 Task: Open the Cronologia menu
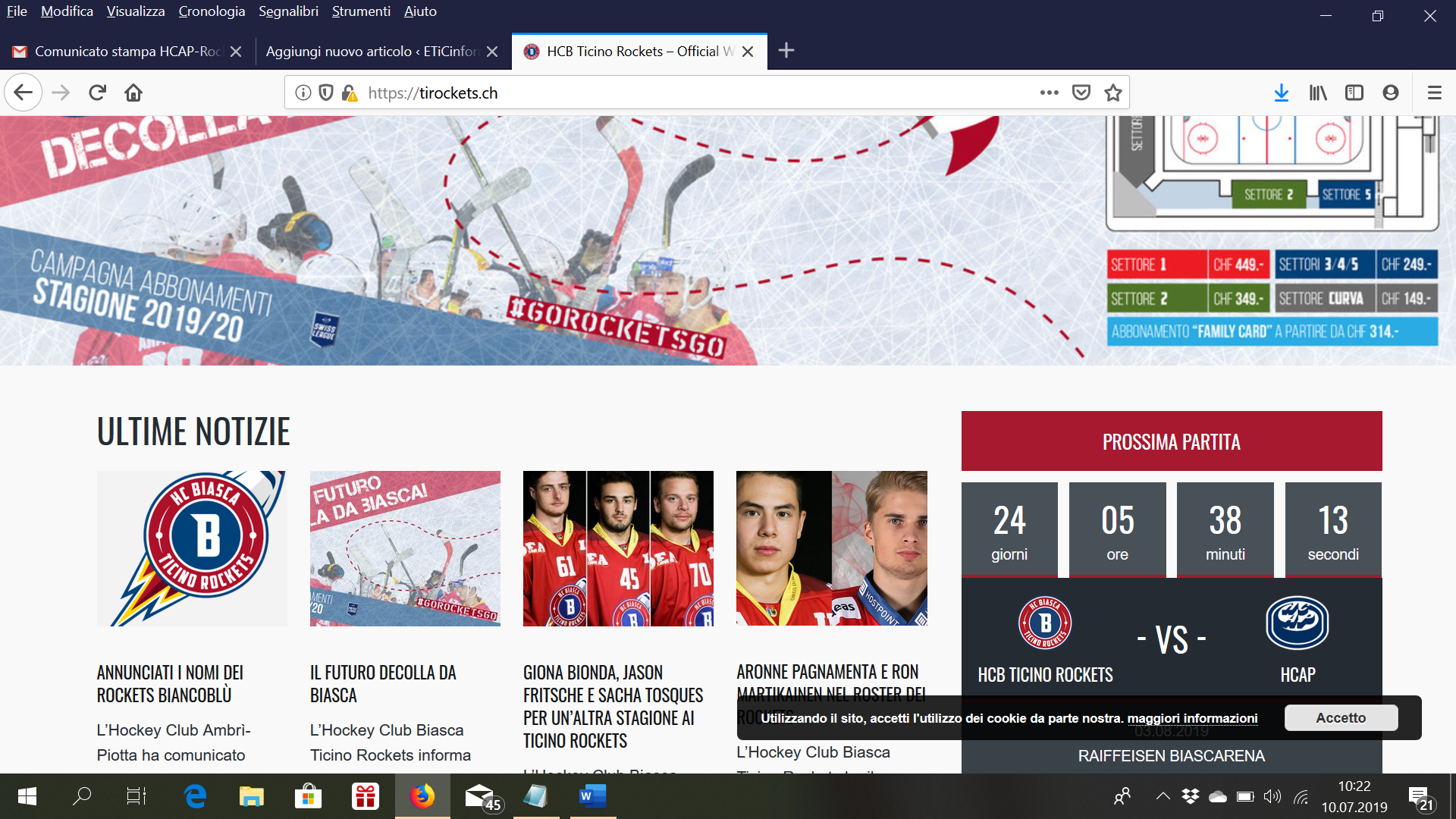click(x=212, y=11)
